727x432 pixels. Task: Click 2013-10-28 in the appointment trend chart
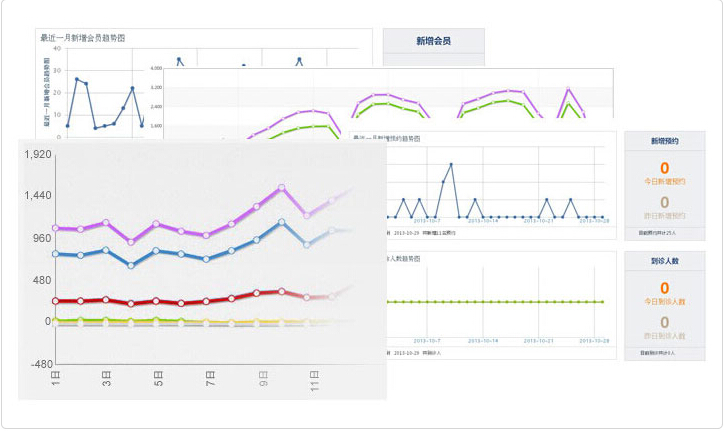(x=594, y=221)
